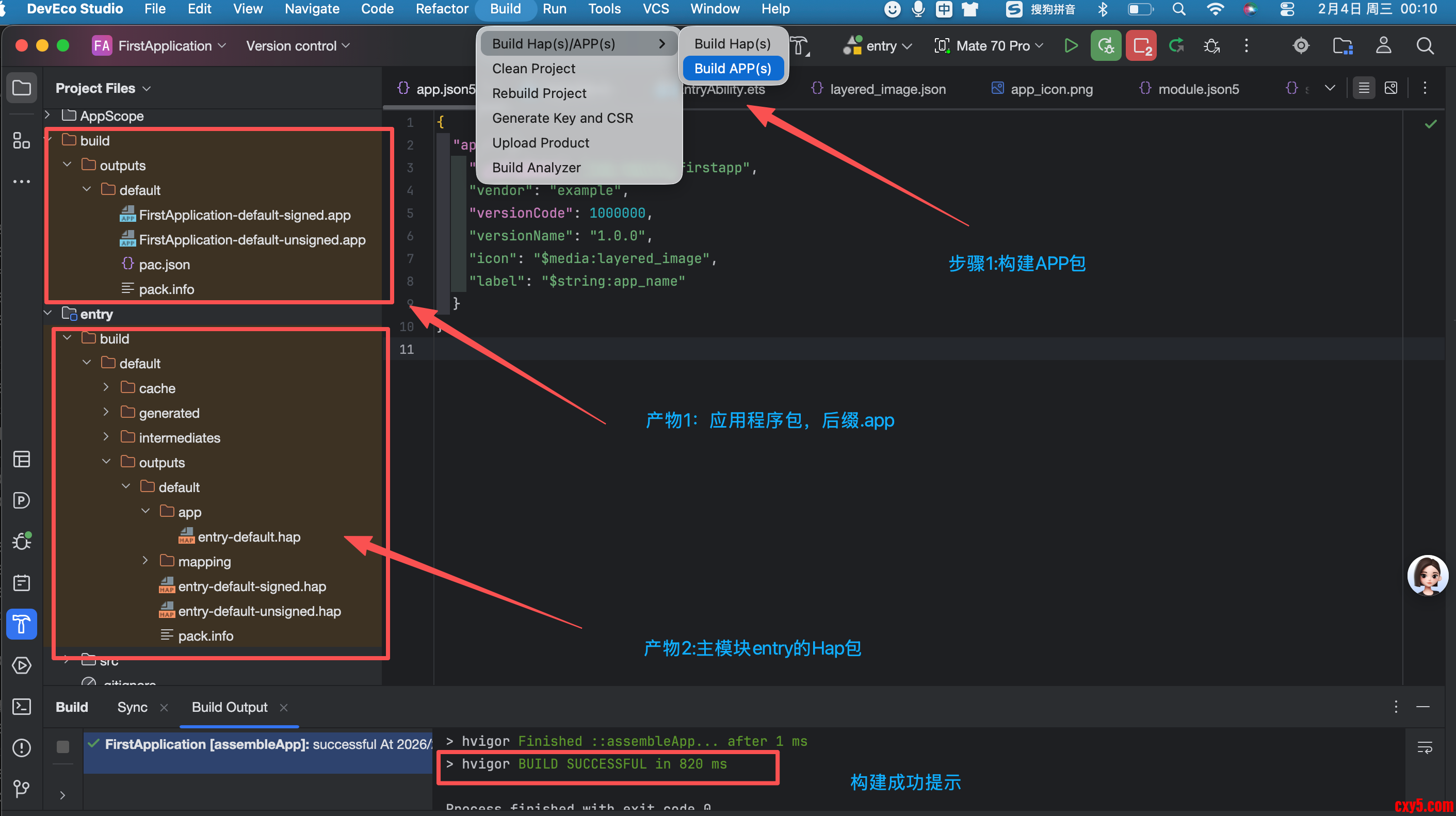Click Clean Project in Build menu

coord(533,69)
